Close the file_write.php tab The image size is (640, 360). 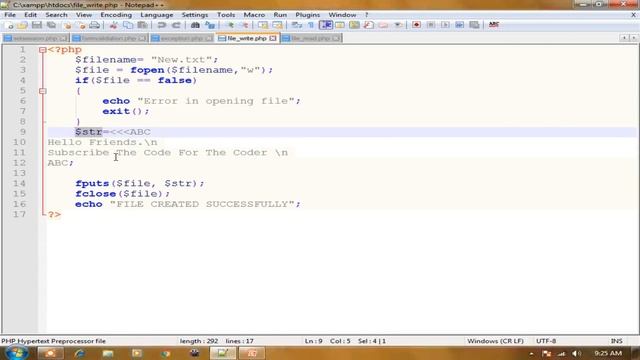273,38
